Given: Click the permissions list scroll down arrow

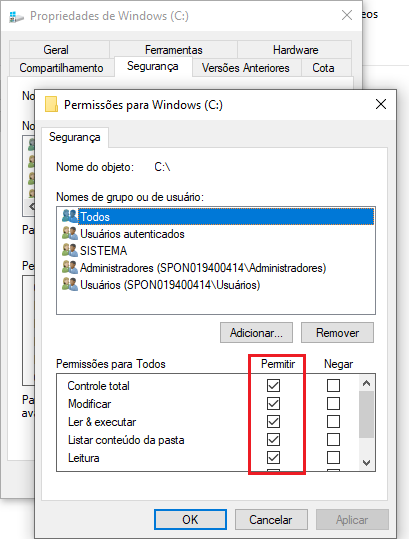Looking at the screenshot, I should (366, 463).
